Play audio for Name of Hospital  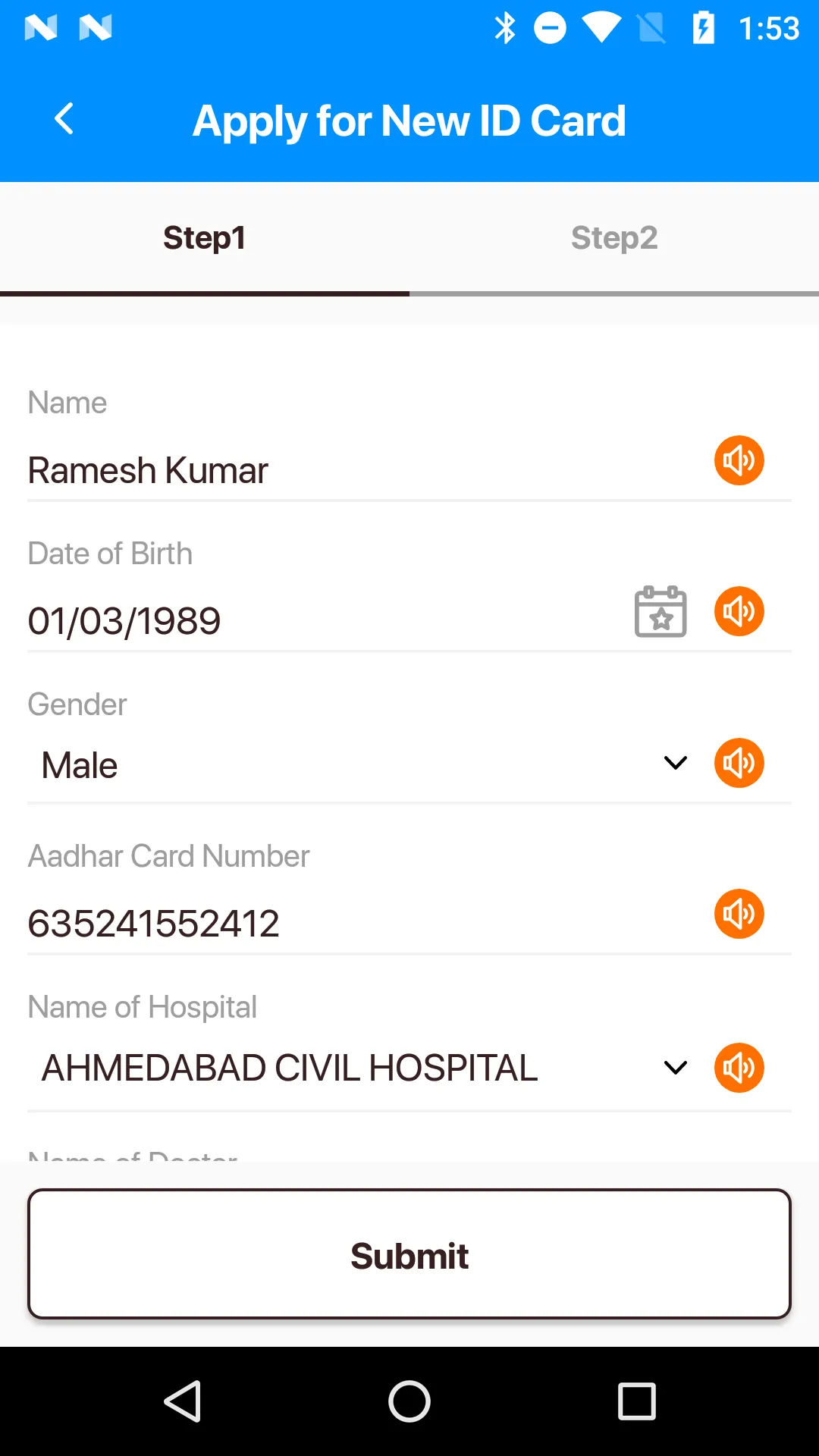[x=739, y=1068]
